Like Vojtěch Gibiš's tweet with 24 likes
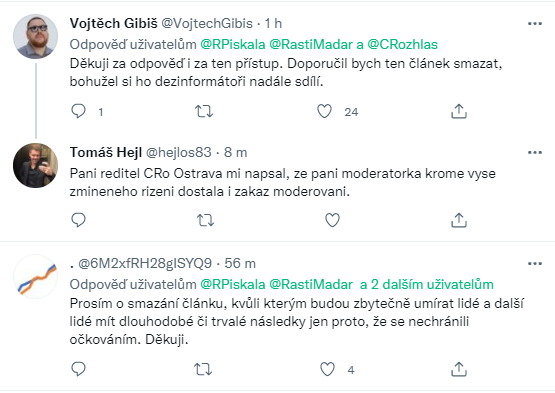This screenshot has height=393, width=555. (324, 111)
